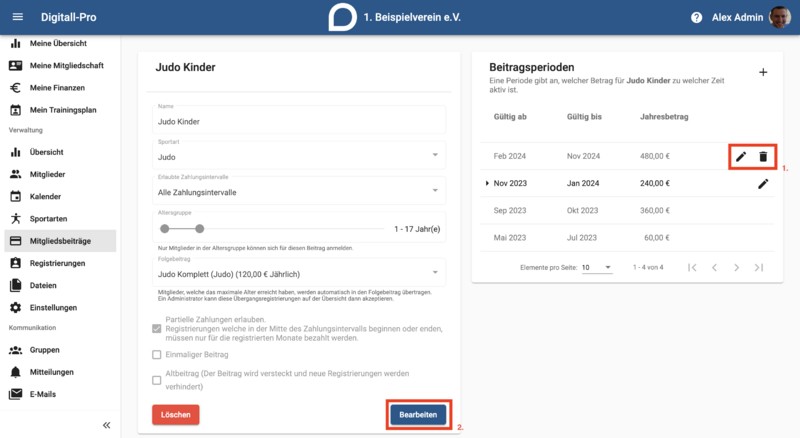800x438 pixels.
Task: Go to first page of periods
Action: coord(692,267)
